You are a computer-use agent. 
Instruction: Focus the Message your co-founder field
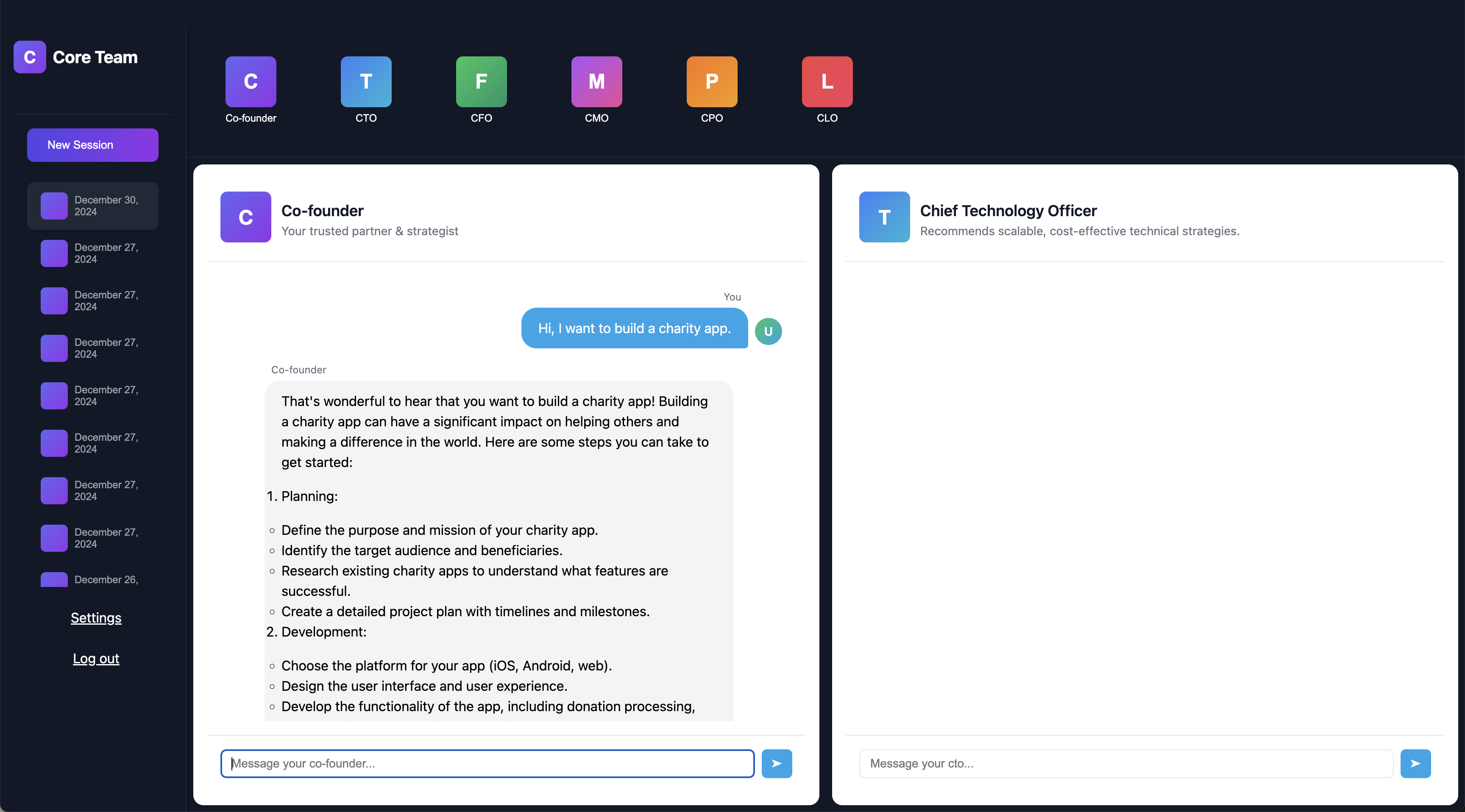(487, 764)
